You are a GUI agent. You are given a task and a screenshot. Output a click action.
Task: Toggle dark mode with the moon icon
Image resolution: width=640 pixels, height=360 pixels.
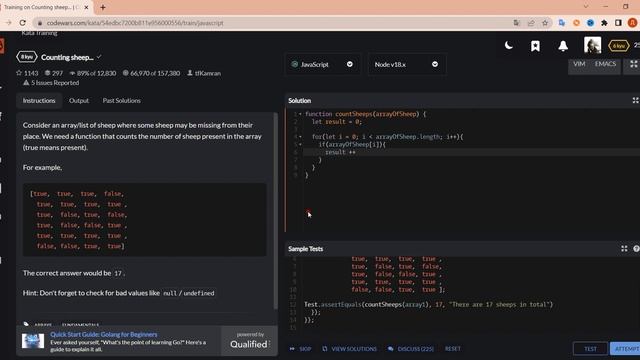[x=509, y=45]
